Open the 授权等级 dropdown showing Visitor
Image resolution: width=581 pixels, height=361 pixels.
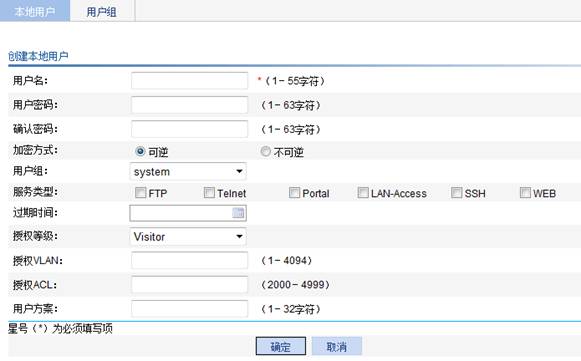[188, 236]
